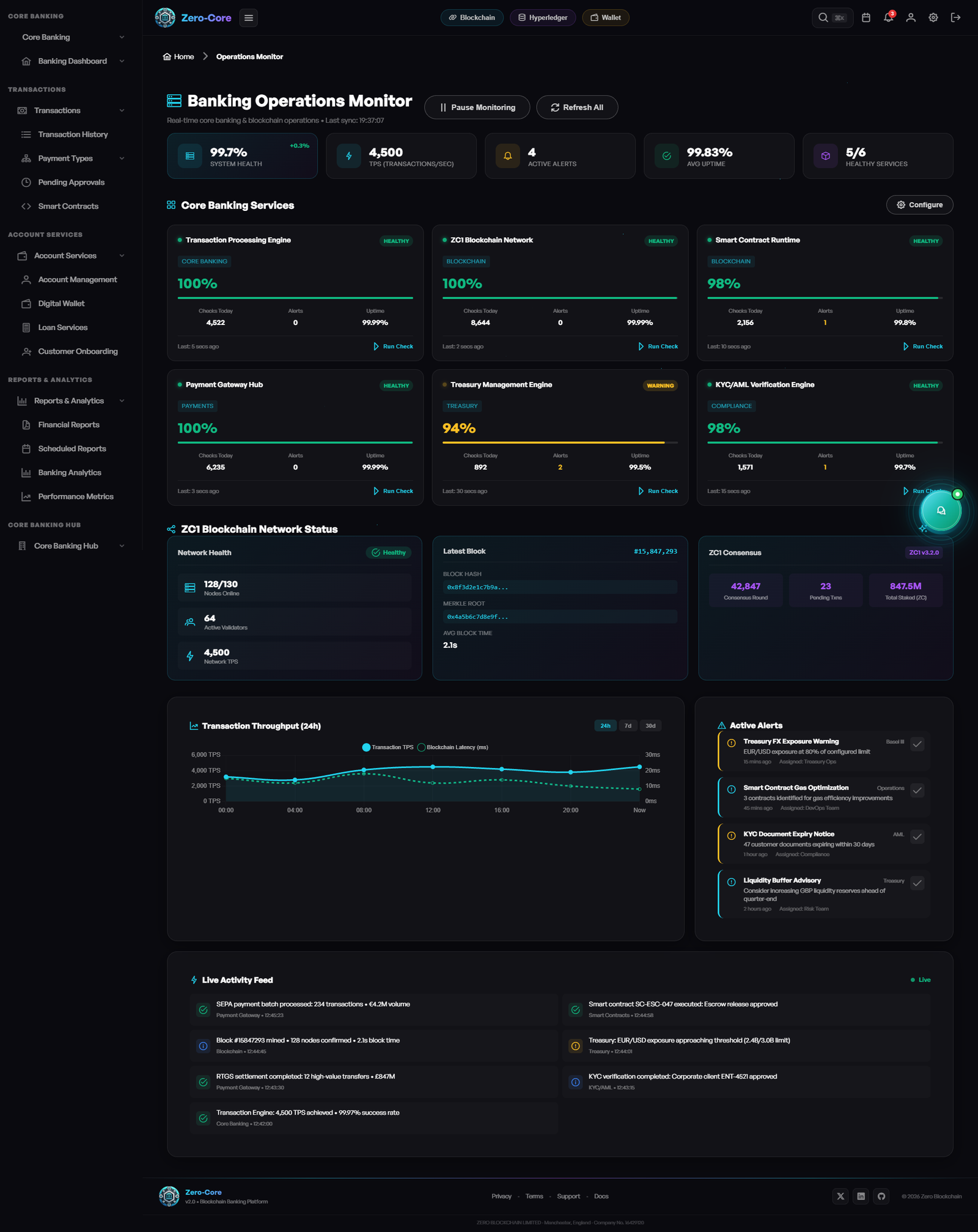
Task: Expand Reports & Analytics sidebar section
Action: [71, 401]
